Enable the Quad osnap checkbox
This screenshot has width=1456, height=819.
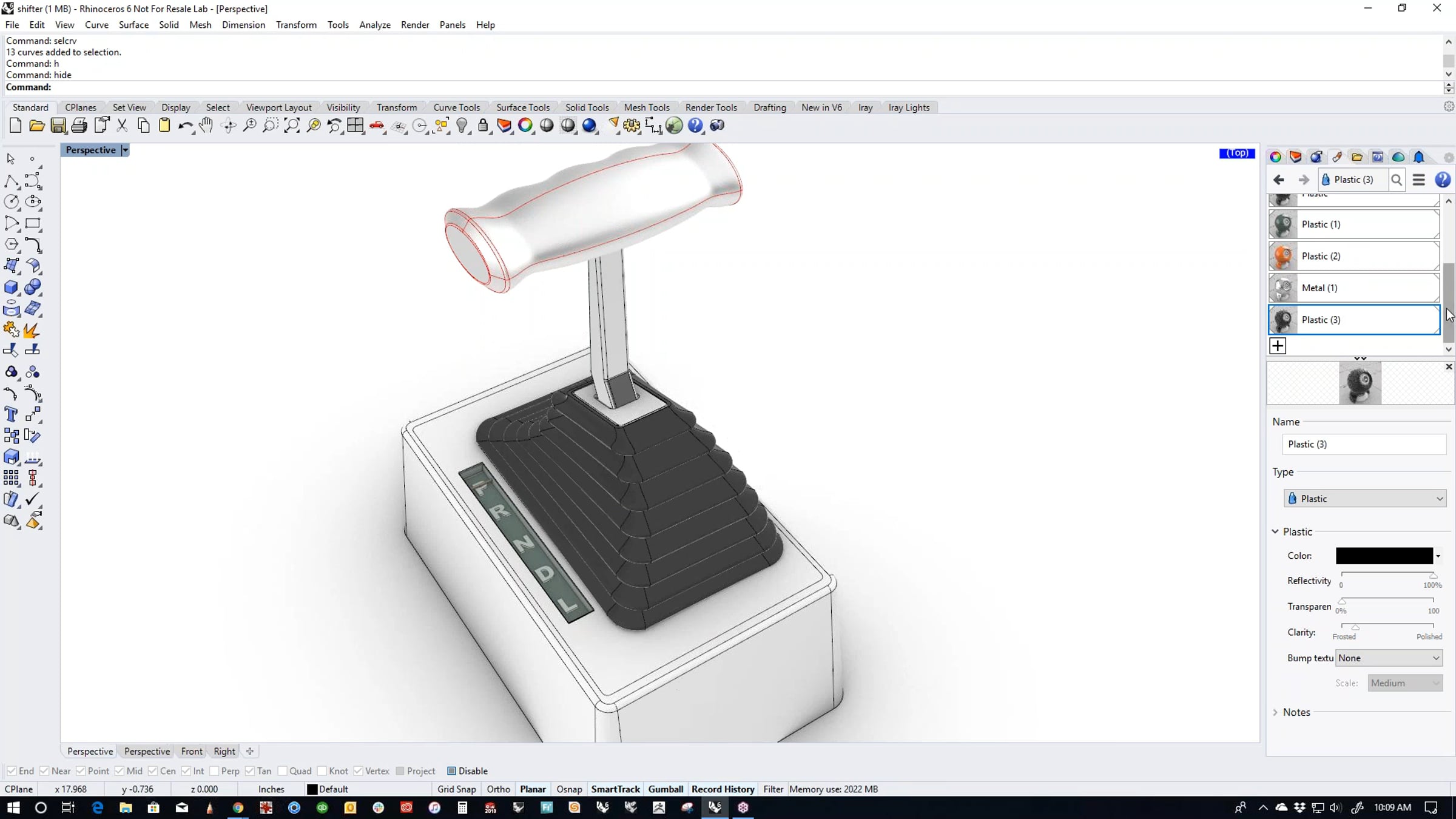pyautogui.click(x=282, y=771)
